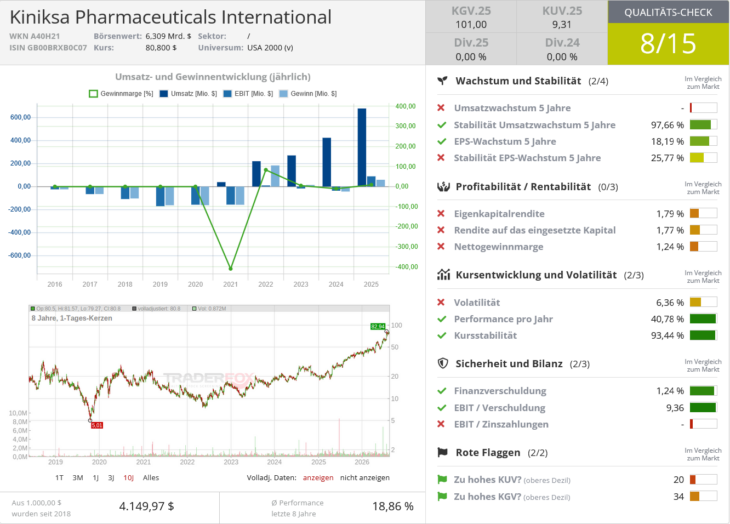Click the 82,94 price marker on candlestick chart
The height and width of the screenshot is (524, 730).
[378, 326]
